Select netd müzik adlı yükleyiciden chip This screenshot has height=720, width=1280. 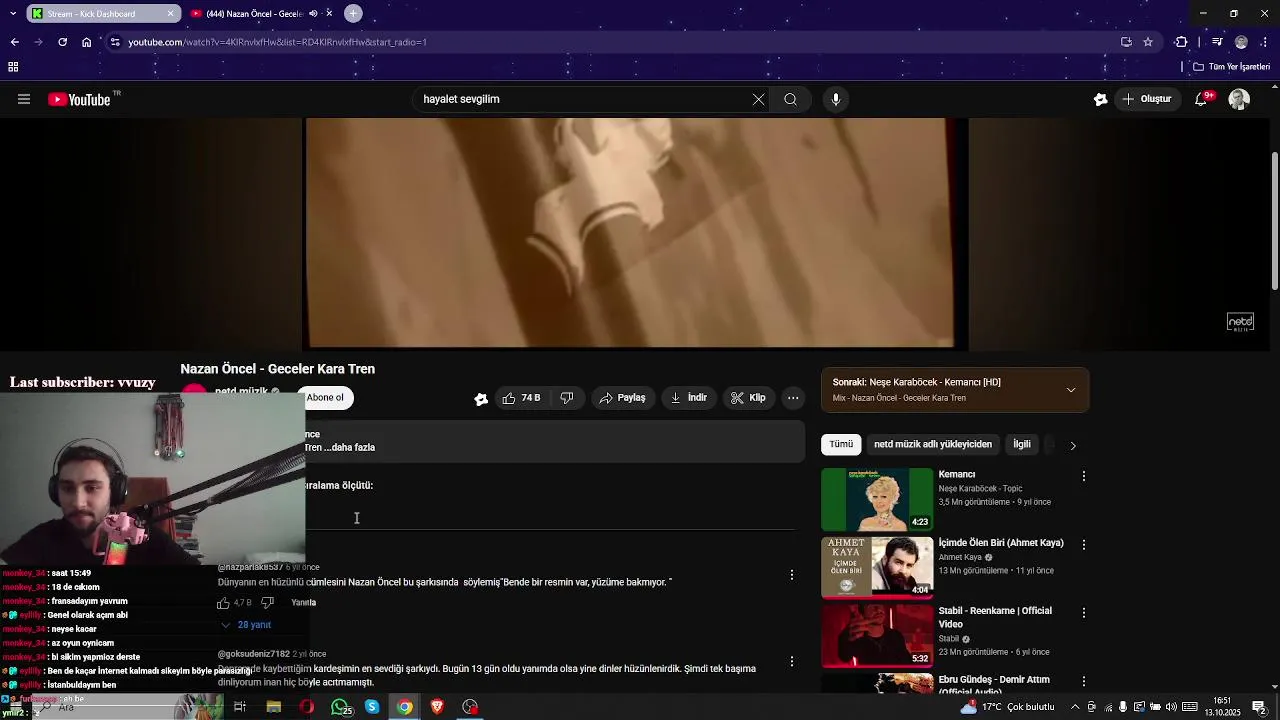click(x=933, y=444)
